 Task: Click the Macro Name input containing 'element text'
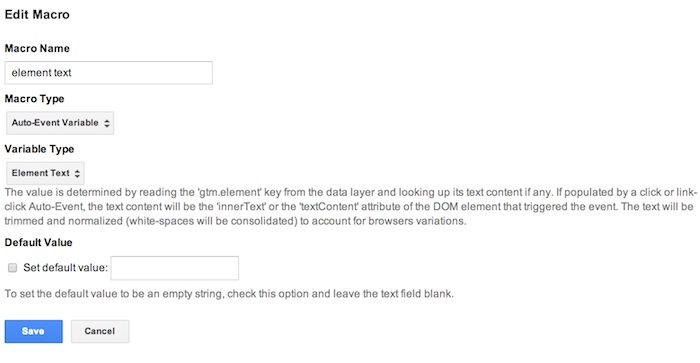[x=108, y=73]
